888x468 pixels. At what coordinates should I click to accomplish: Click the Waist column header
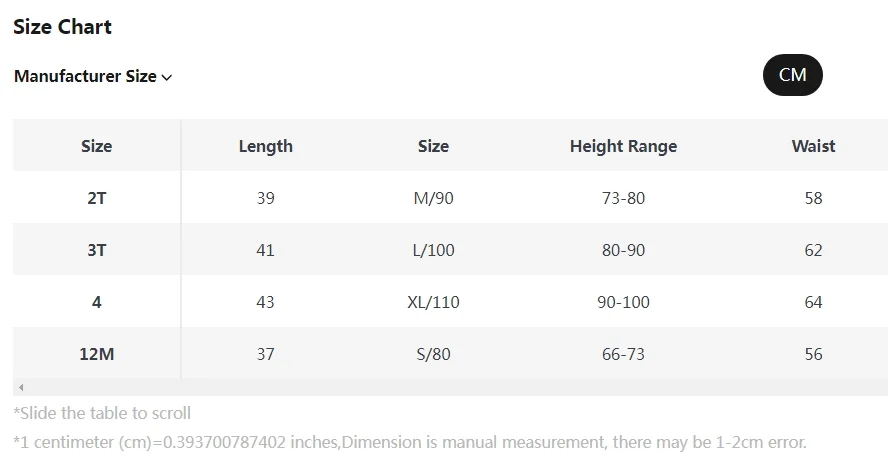813,146
